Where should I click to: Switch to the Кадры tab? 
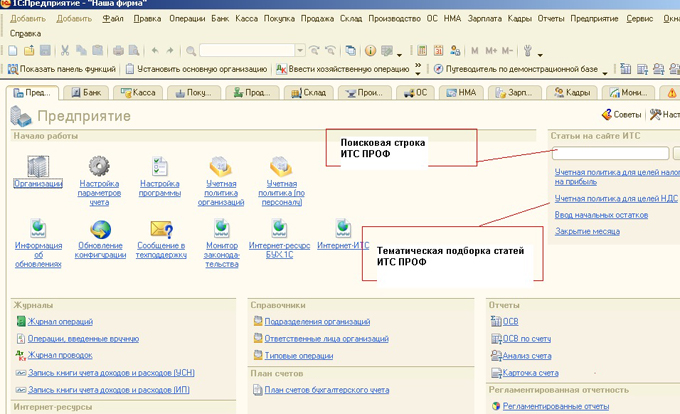(572, 92)
